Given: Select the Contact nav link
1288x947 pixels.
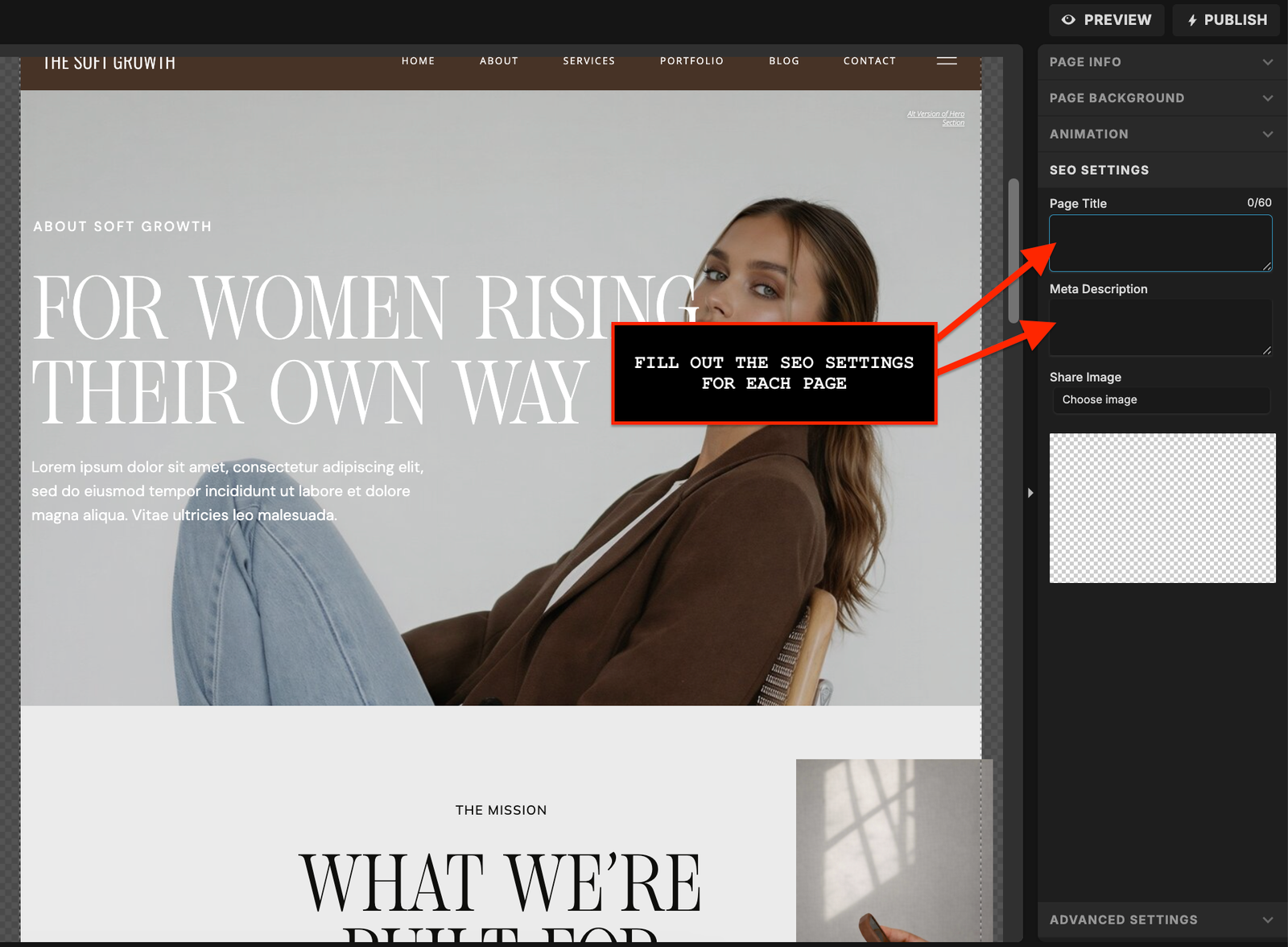Looking at the screenshot, I should (x=869, y=61).
